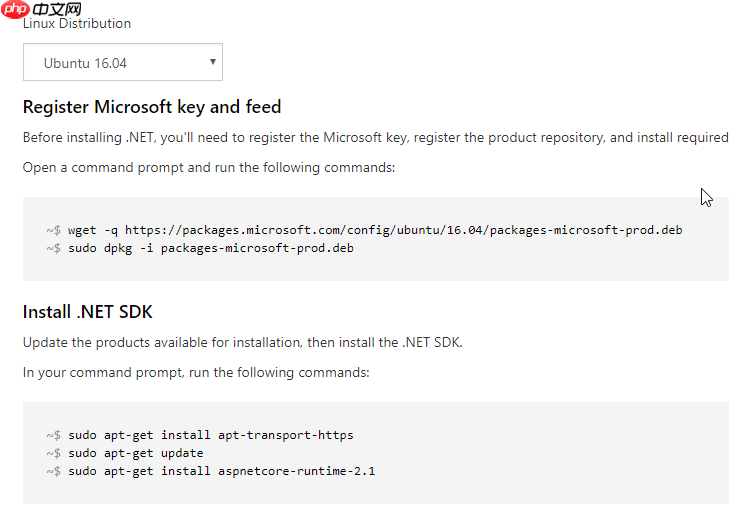Image resolution: width=729 pixels, height=508 pixels.
Task: Click the Linux Distribution label
Action: 77,24
